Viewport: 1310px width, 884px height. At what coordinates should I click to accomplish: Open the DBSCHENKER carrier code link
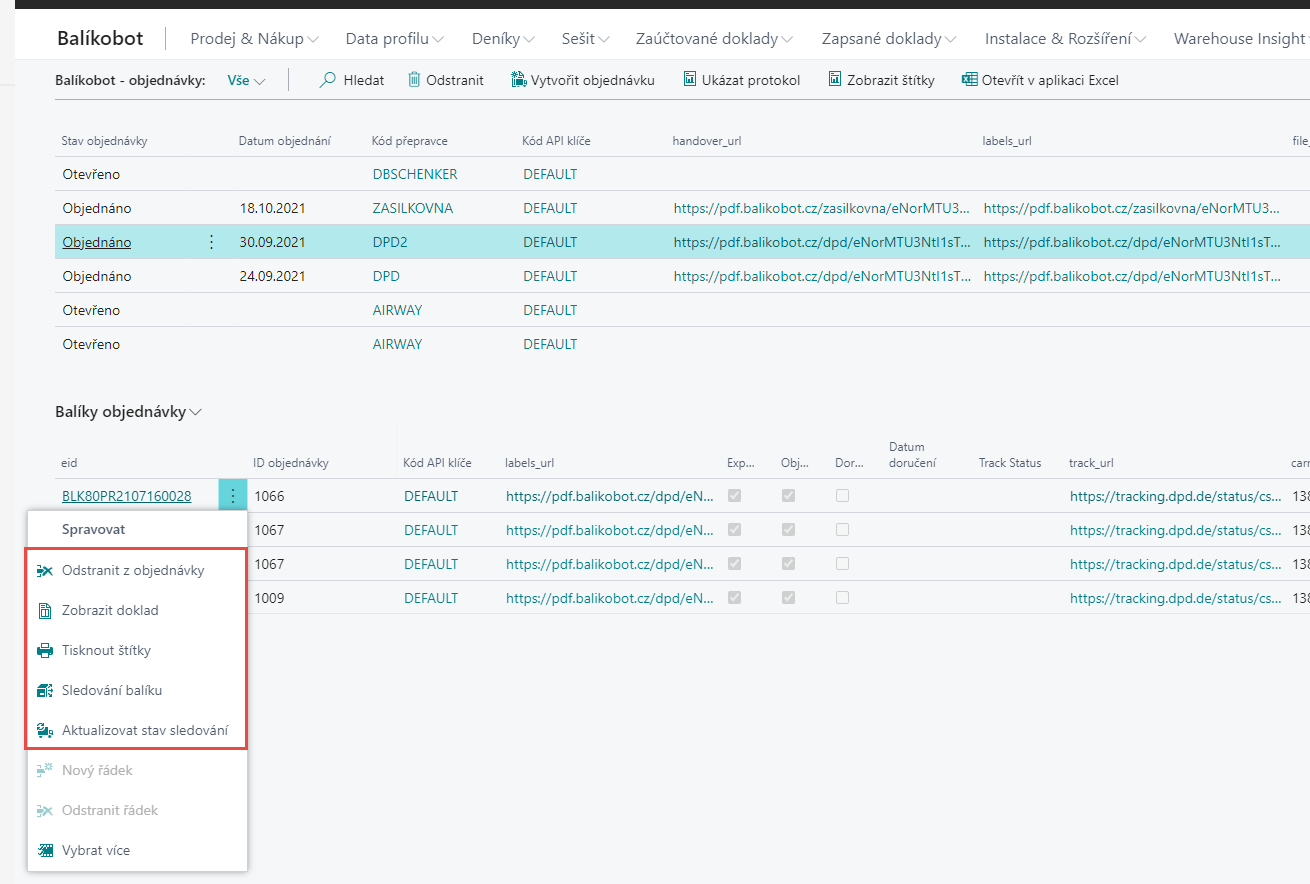pyautogui.click(x=414, y=174)
